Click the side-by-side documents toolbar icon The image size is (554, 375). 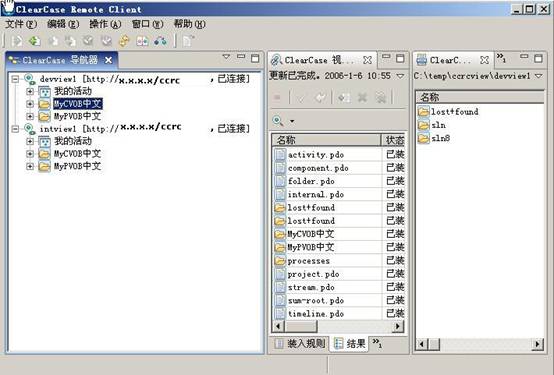142,41
